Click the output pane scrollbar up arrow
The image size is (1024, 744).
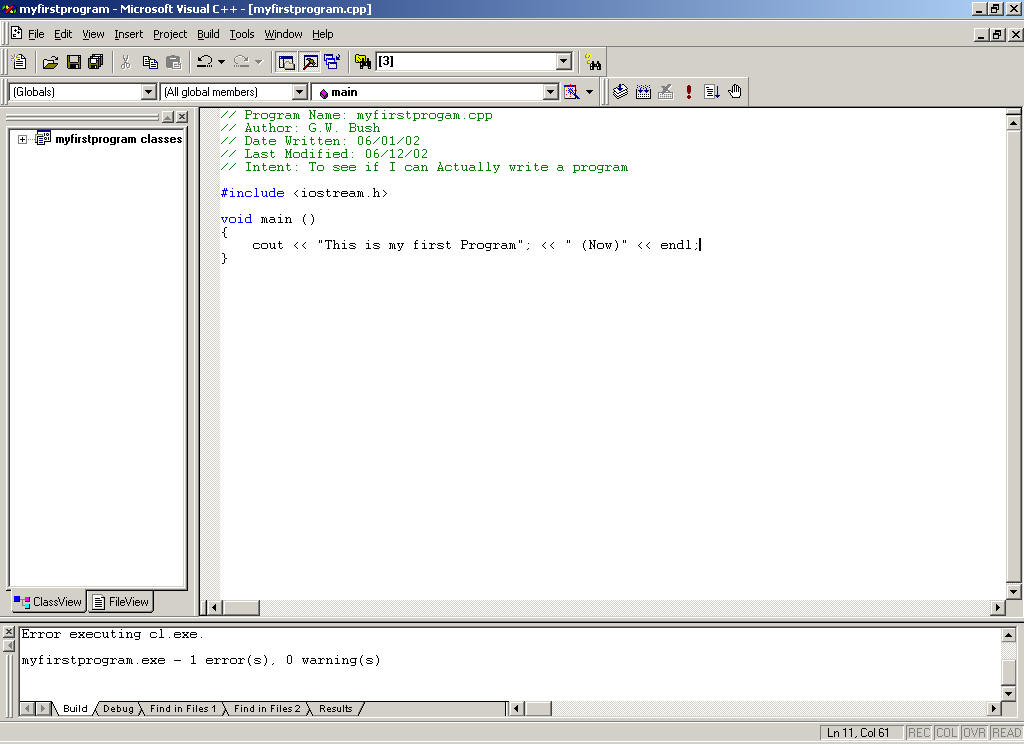[1008, 635]
